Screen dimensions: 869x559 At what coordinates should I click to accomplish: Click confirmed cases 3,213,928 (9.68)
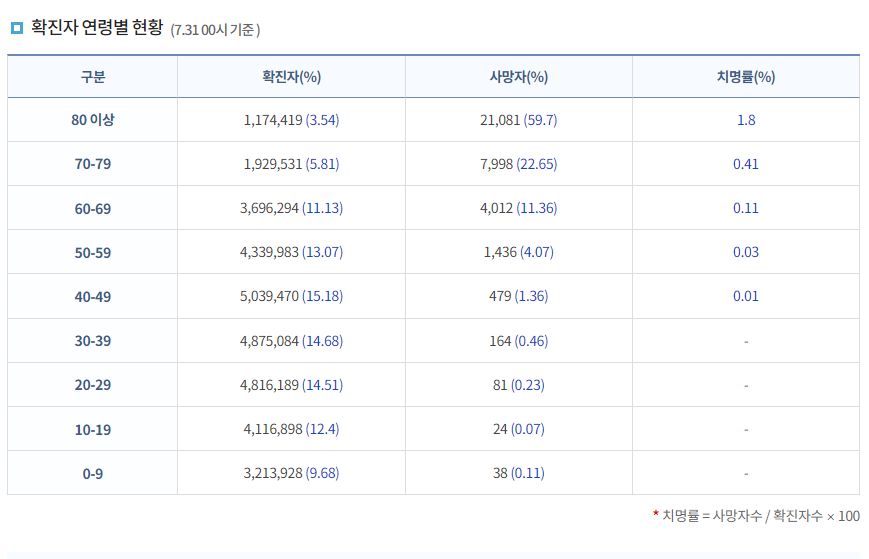coord(292,473)
